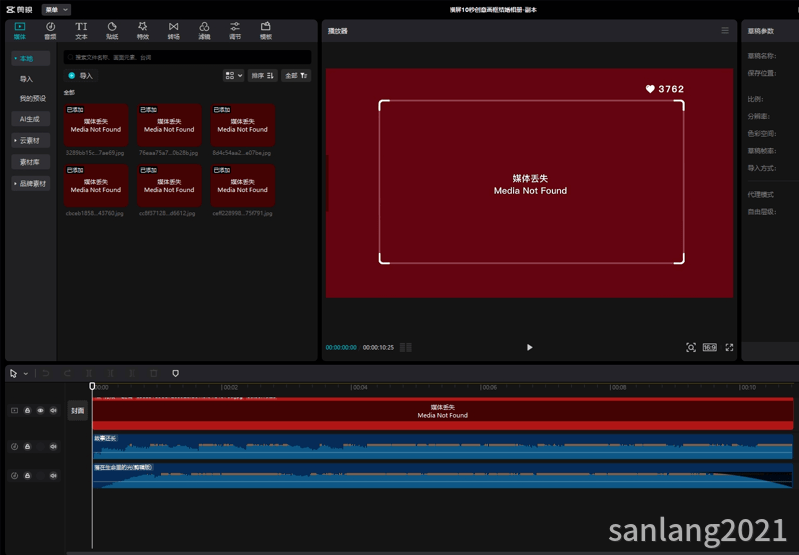
Task: Lock the main video track
Action: 28,411
